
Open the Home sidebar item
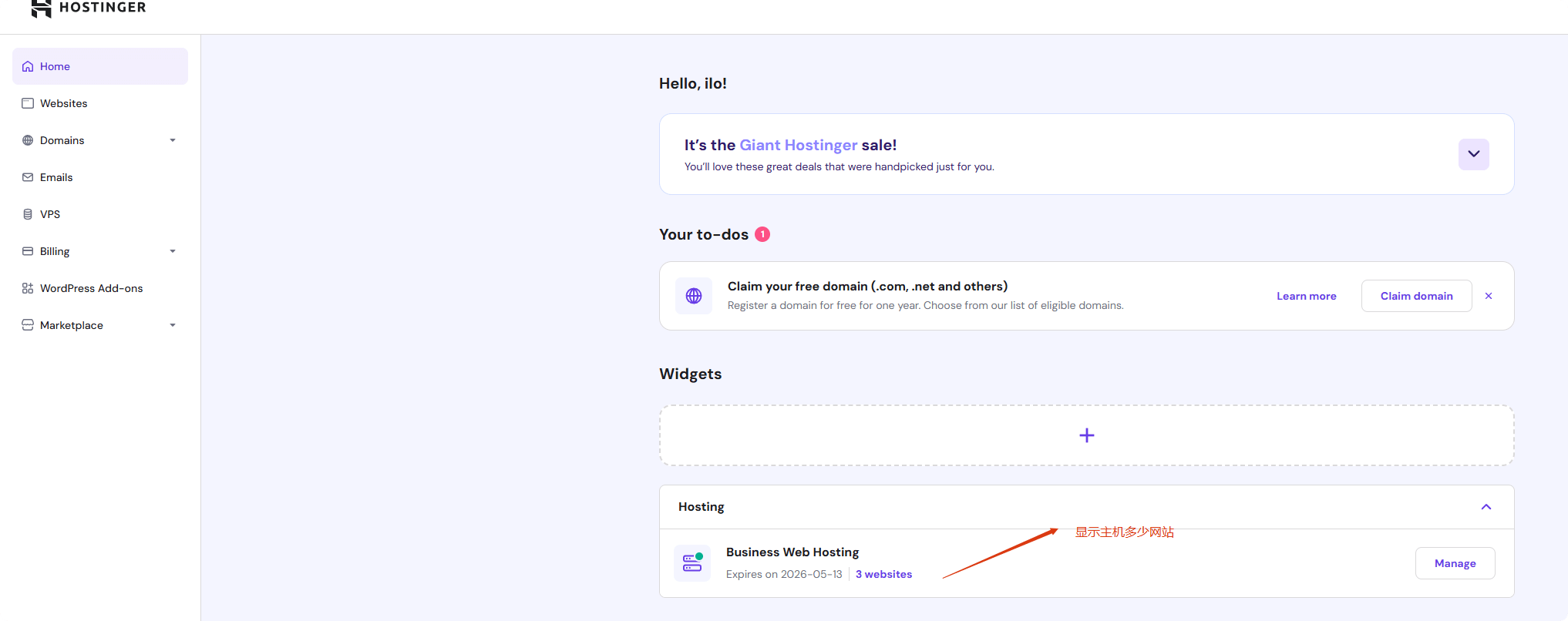pos(100,66)
